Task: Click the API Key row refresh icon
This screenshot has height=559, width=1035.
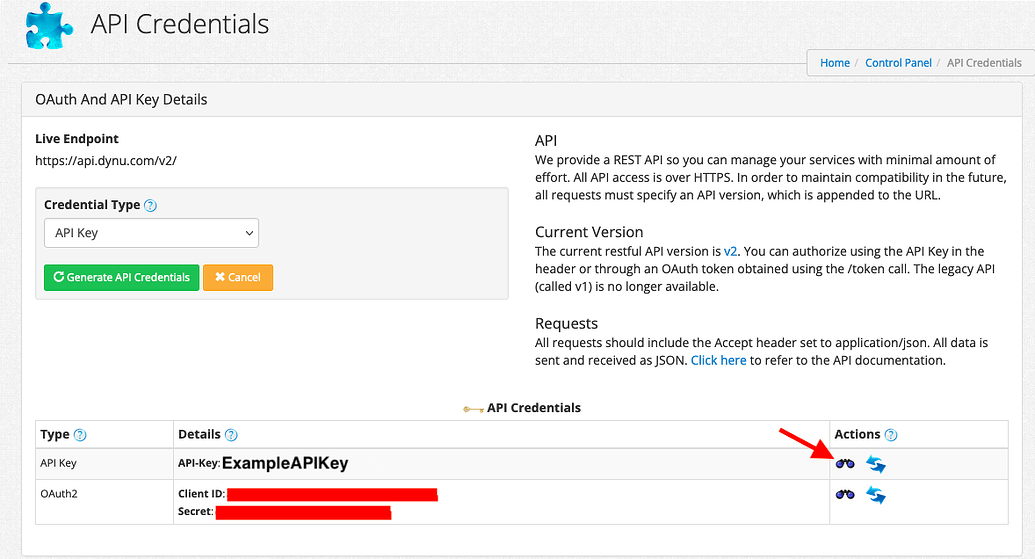Action: pyautogui.click(x=876, y=464)
